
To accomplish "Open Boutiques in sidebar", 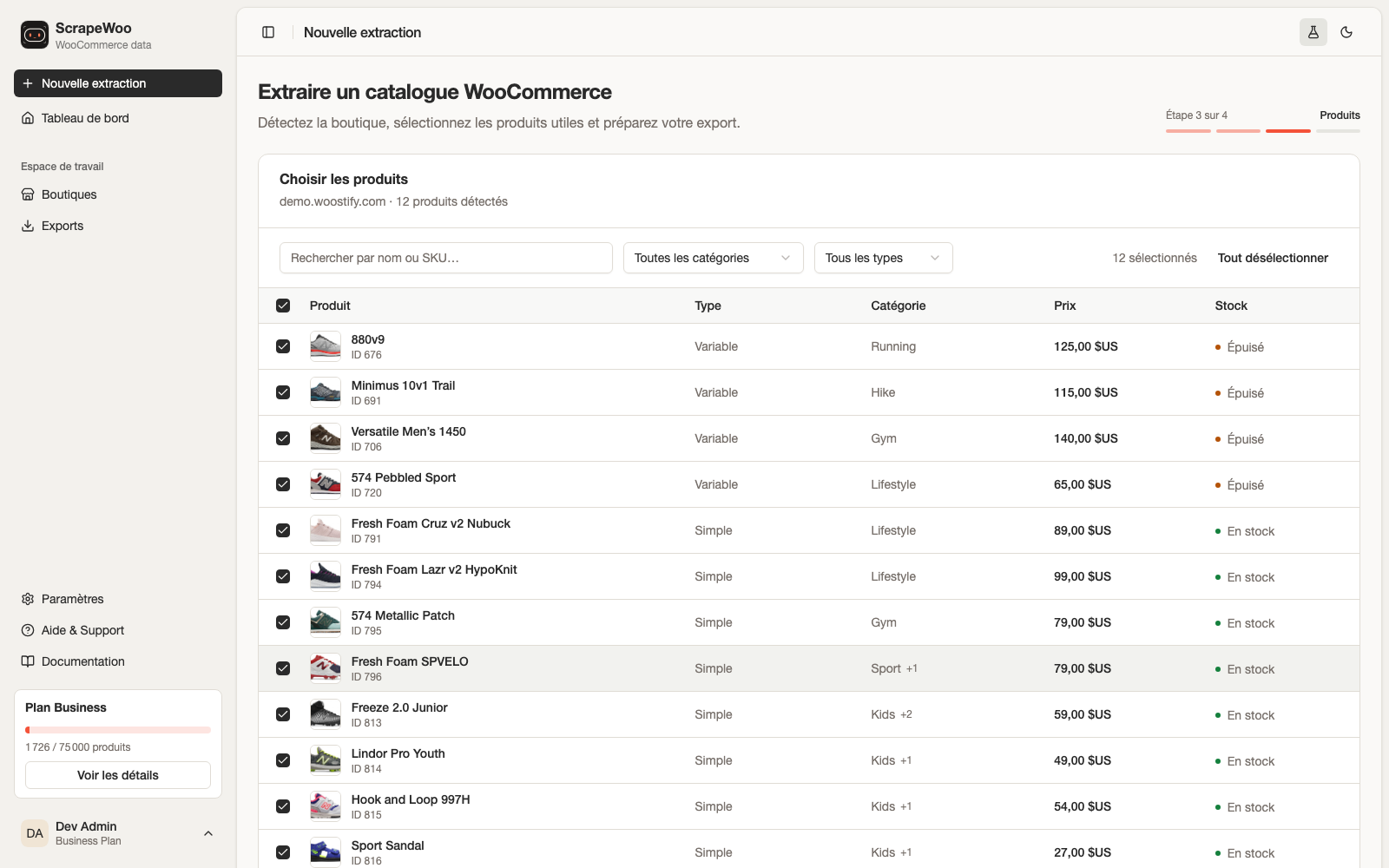I will [118, 194].
